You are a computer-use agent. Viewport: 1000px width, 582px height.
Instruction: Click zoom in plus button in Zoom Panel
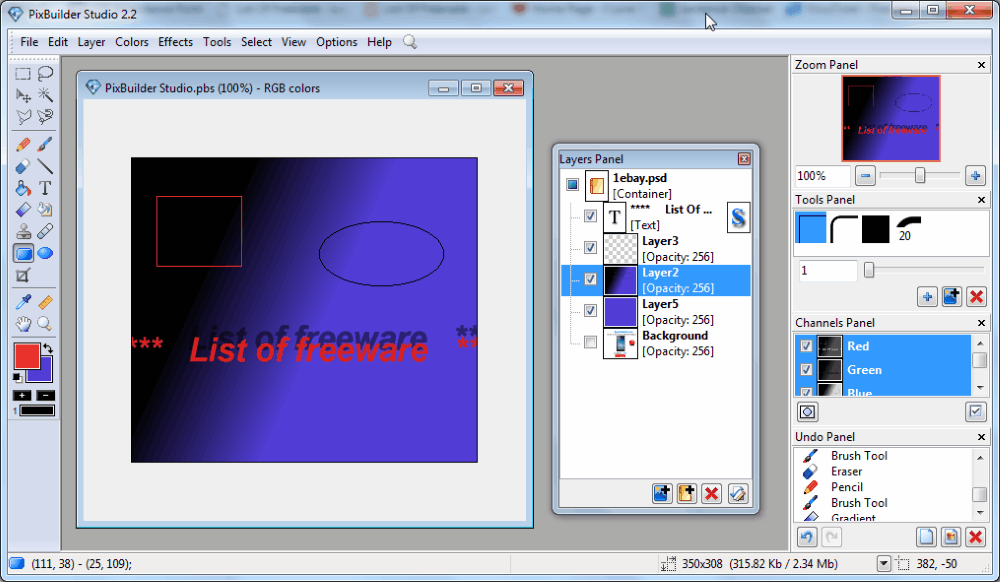coord(975,175)
